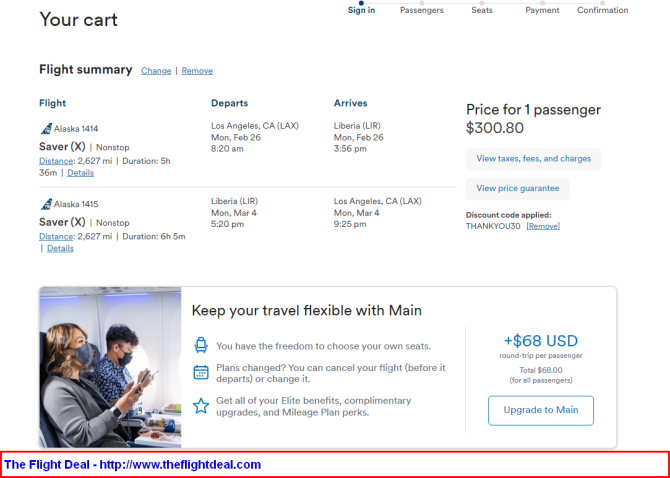Select the Confirmation progress step
Viewport: 670px width, 478px height.
pyautogui.click(x=602, y=10)
